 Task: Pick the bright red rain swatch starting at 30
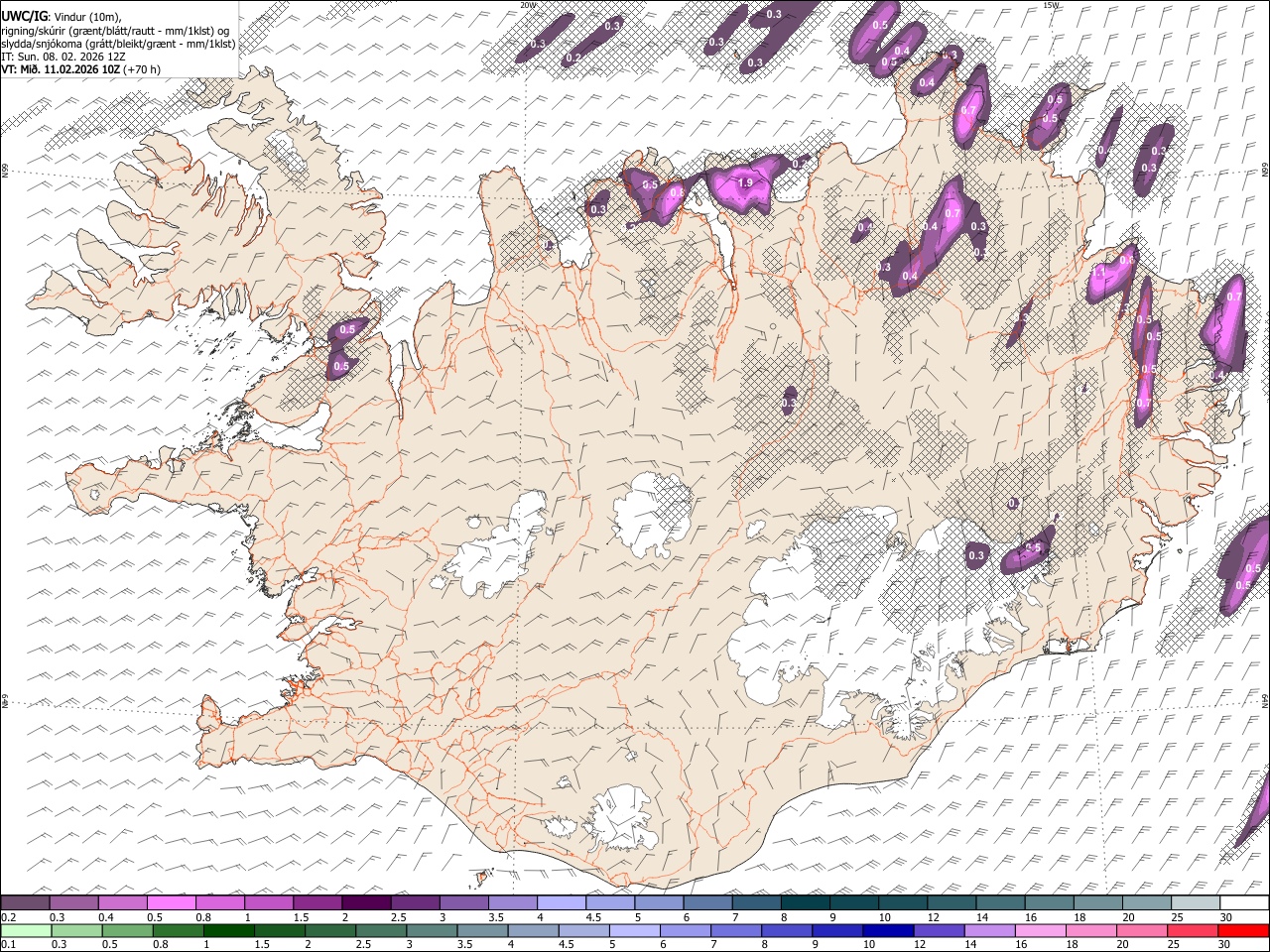click(x=1243, y=930)
